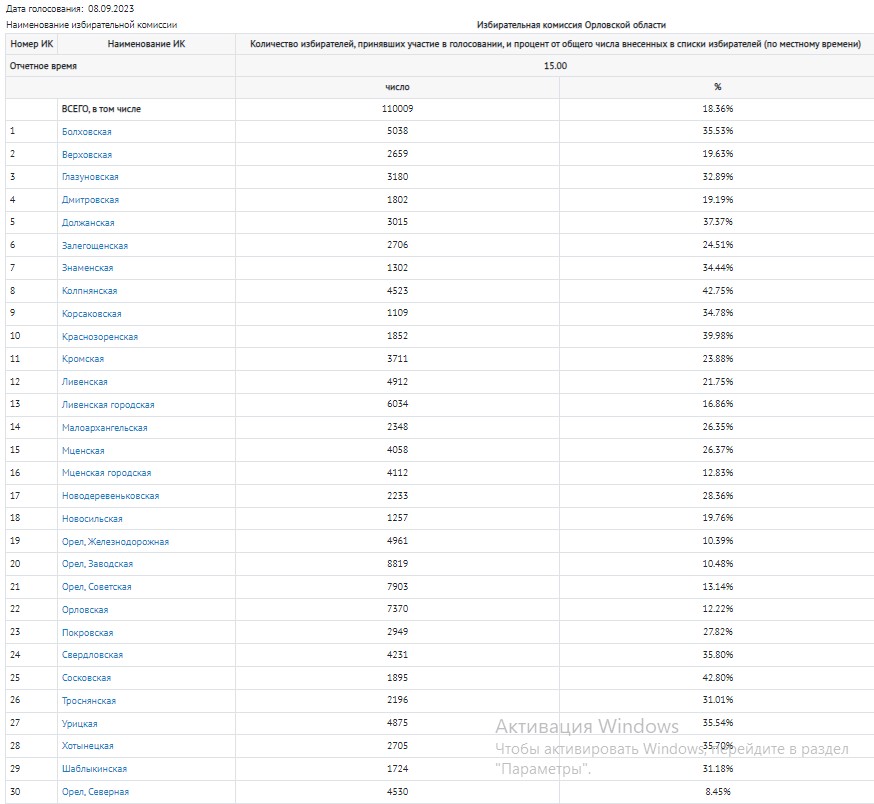
Task: Select Мценская городская turnout 12.83%
Action: tap(717, 472)
